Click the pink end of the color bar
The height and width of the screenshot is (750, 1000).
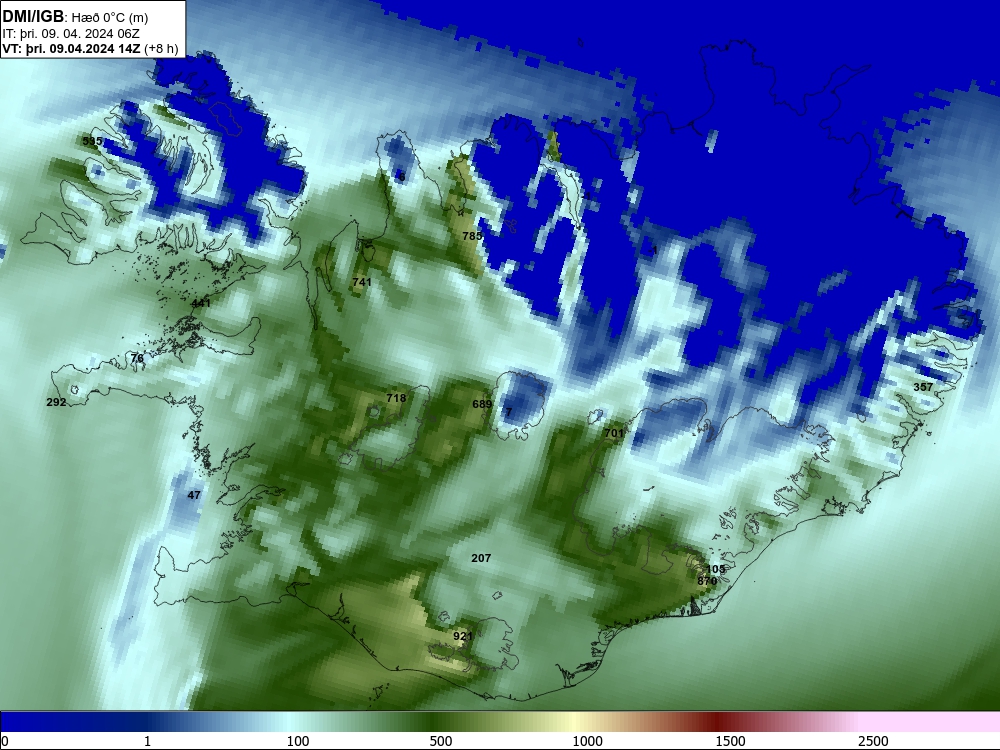(931, 722)
